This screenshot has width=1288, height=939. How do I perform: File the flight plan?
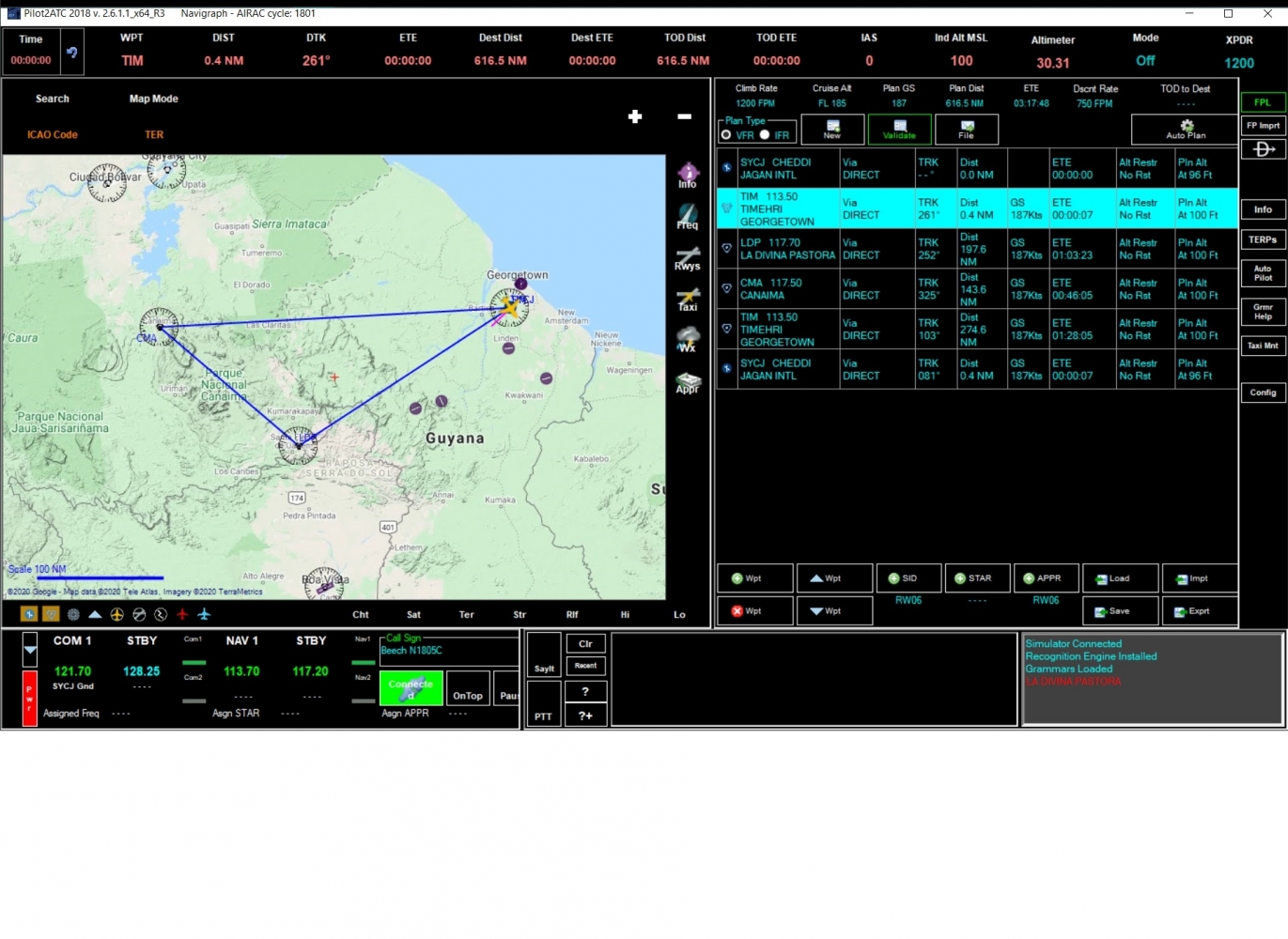coord(967,130)
